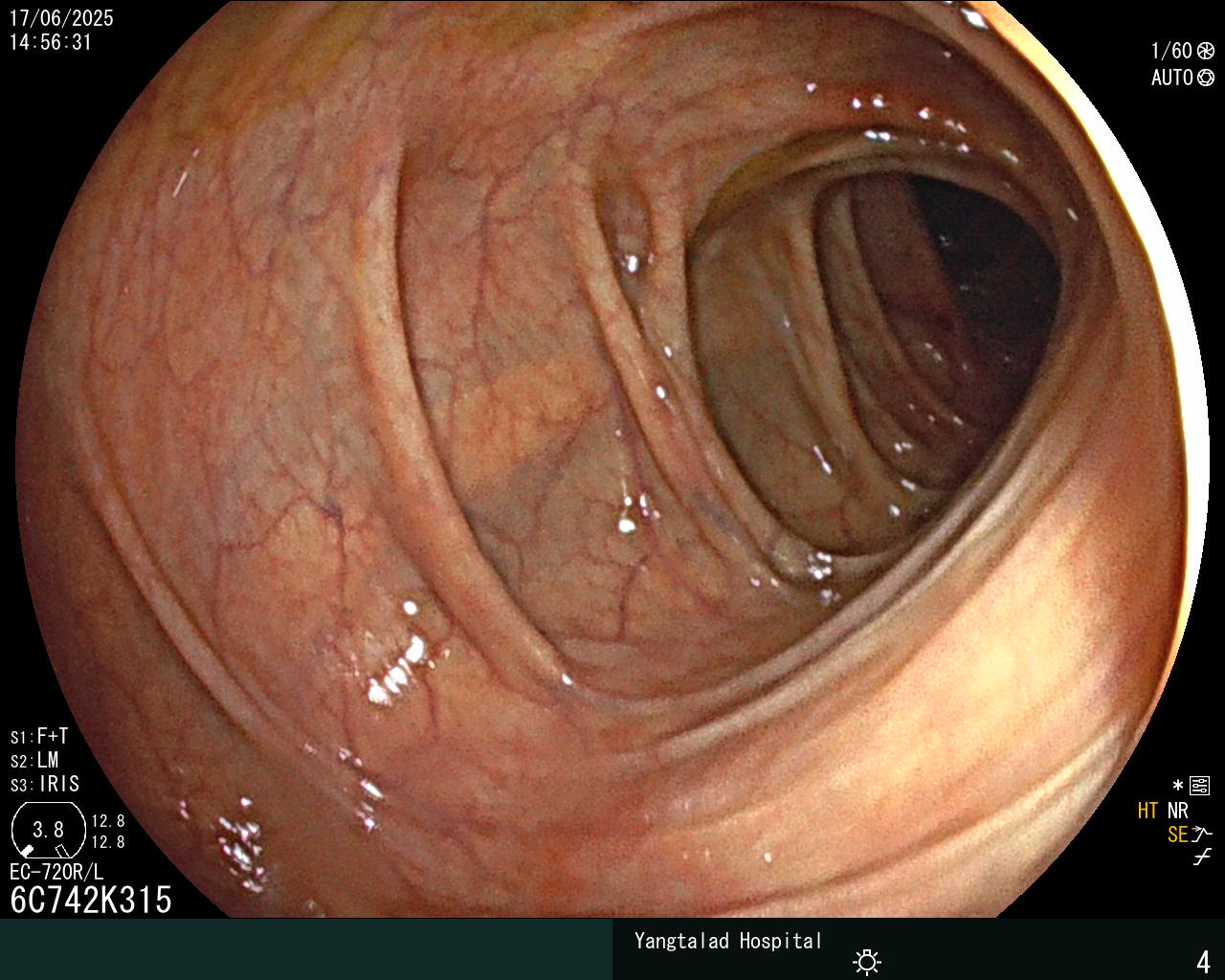Viewport: 1225px width, 980px height.
Task: Click the sliders settings icon
Action: pos(1200,787)
